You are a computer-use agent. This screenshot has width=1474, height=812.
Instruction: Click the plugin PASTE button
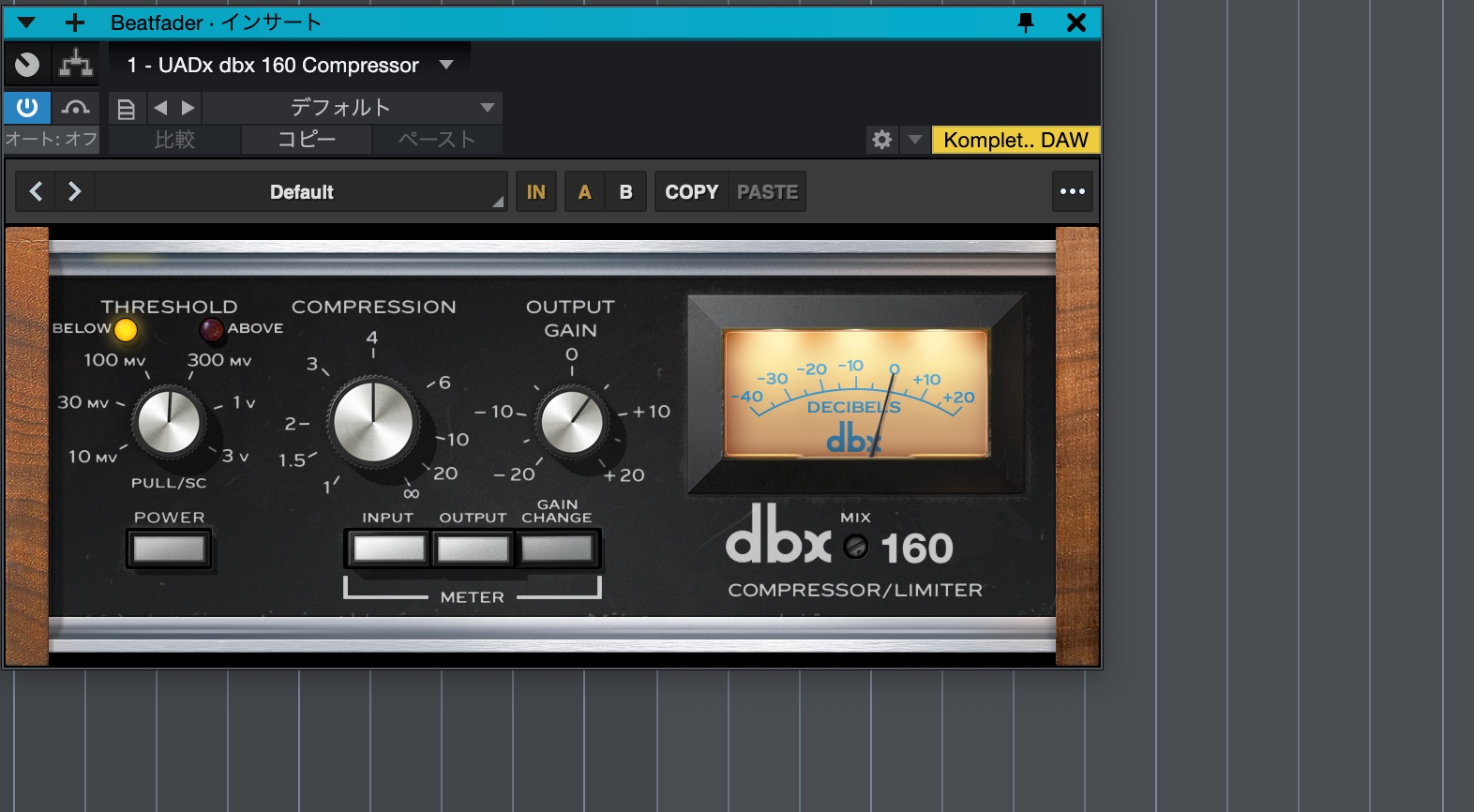pyautogui.click(x=767, y=192)
